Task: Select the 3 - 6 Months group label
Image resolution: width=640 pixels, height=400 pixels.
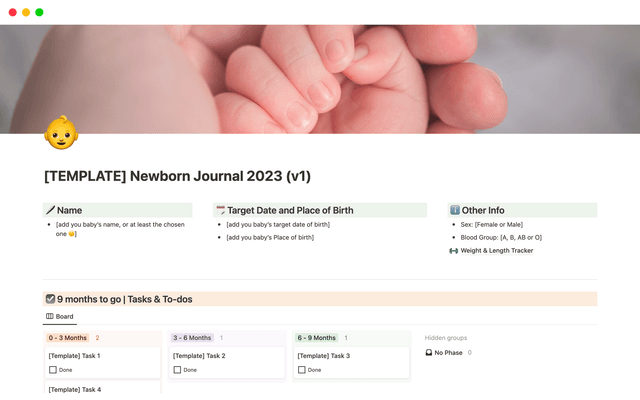Action: [x=192, y=338]
